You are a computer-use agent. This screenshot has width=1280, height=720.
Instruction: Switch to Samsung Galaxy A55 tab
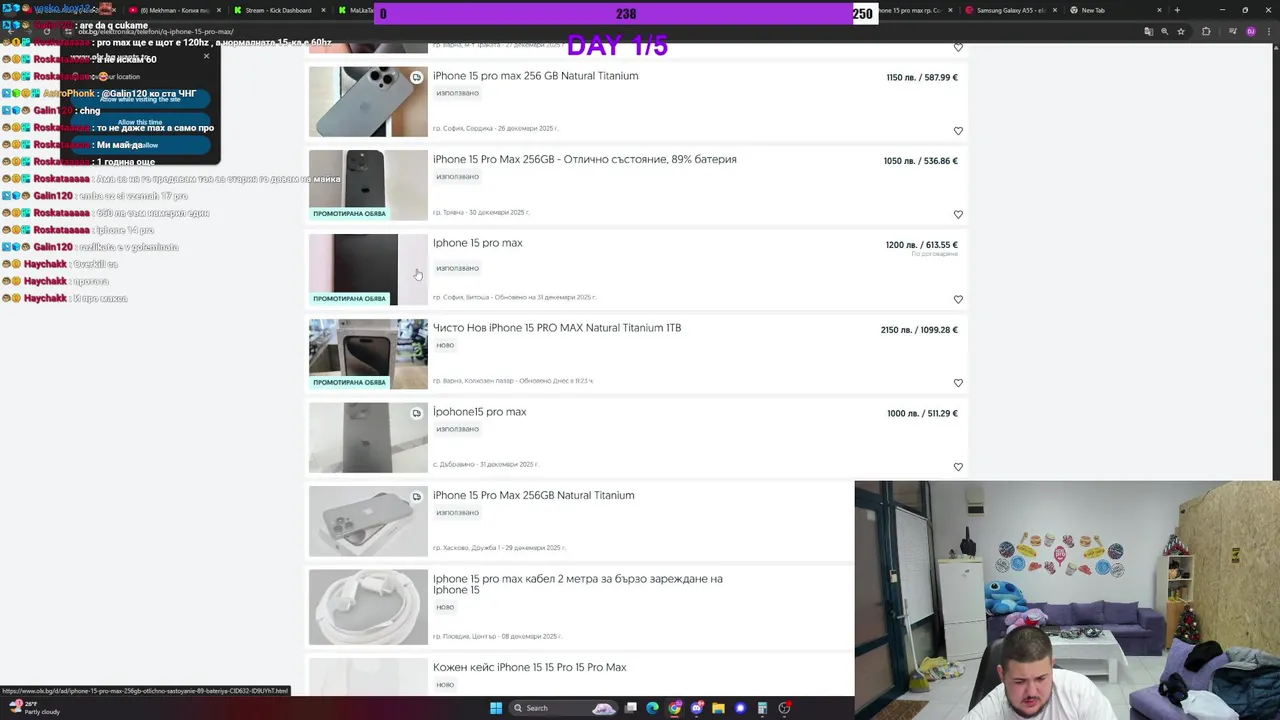tap(1010, 10)
